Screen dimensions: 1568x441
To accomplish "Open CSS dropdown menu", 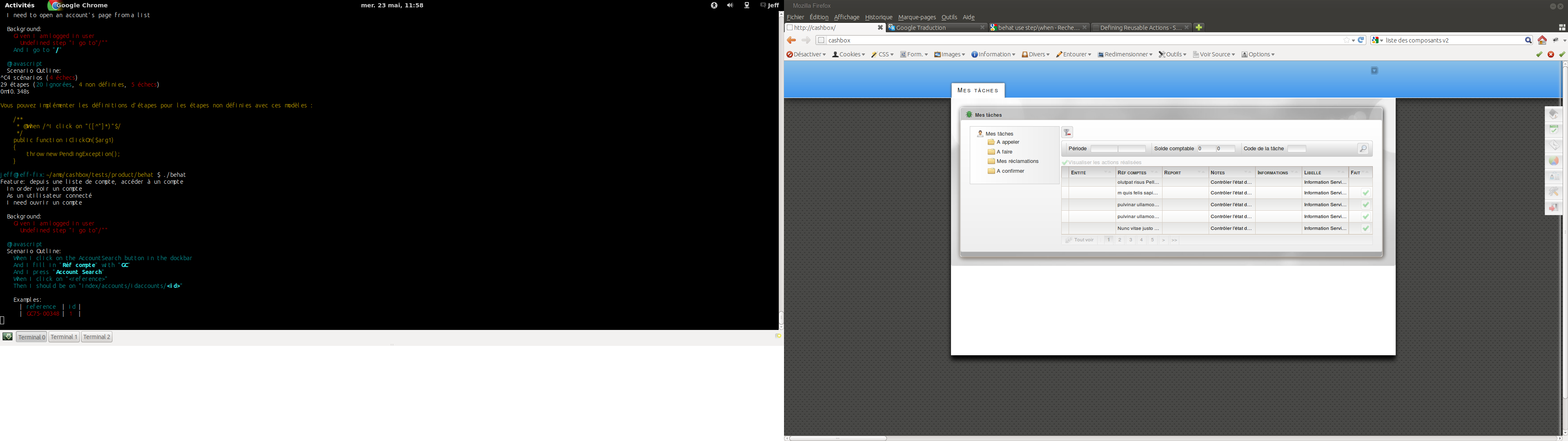I will [882, 55].
